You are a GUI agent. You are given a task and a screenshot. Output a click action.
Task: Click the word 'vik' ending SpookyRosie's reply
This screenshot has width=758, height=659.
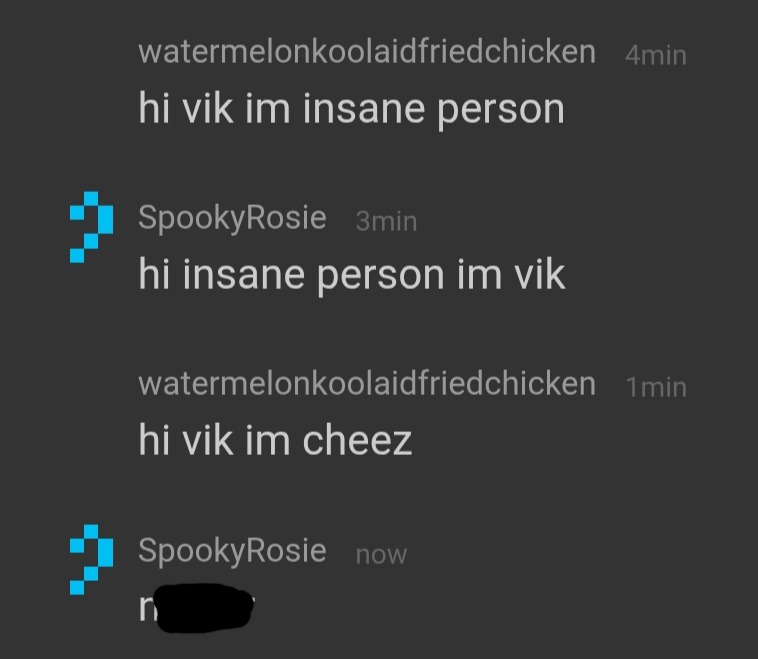539,274
